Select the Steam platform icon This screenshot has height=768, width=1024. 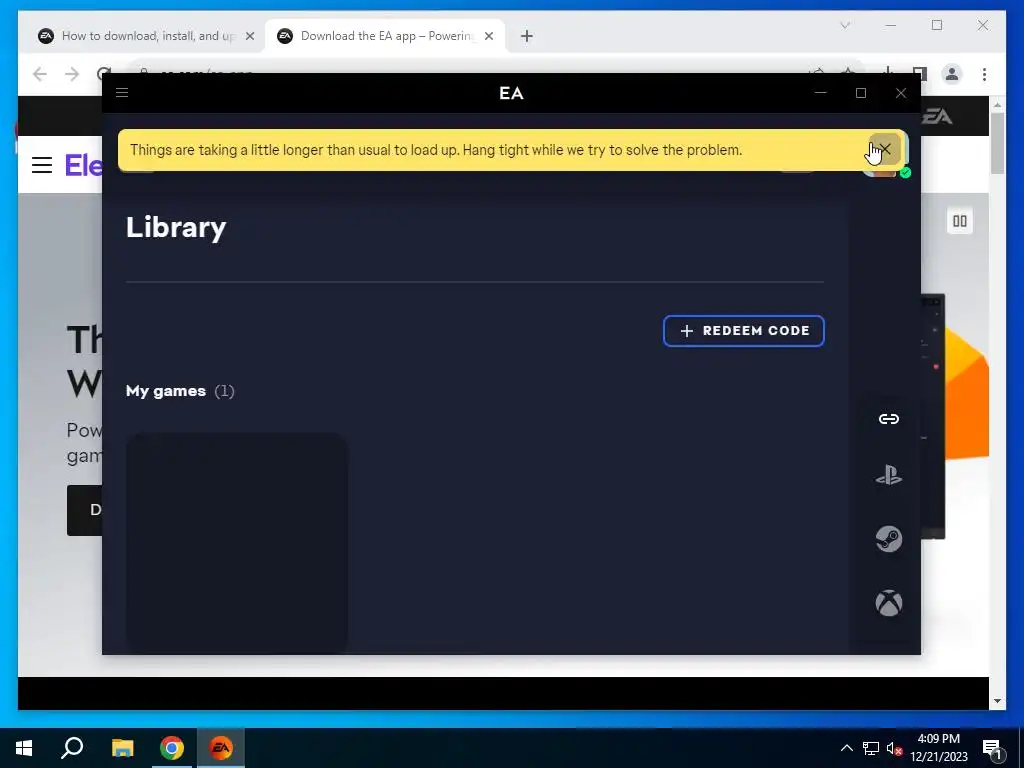coord(888,539)
